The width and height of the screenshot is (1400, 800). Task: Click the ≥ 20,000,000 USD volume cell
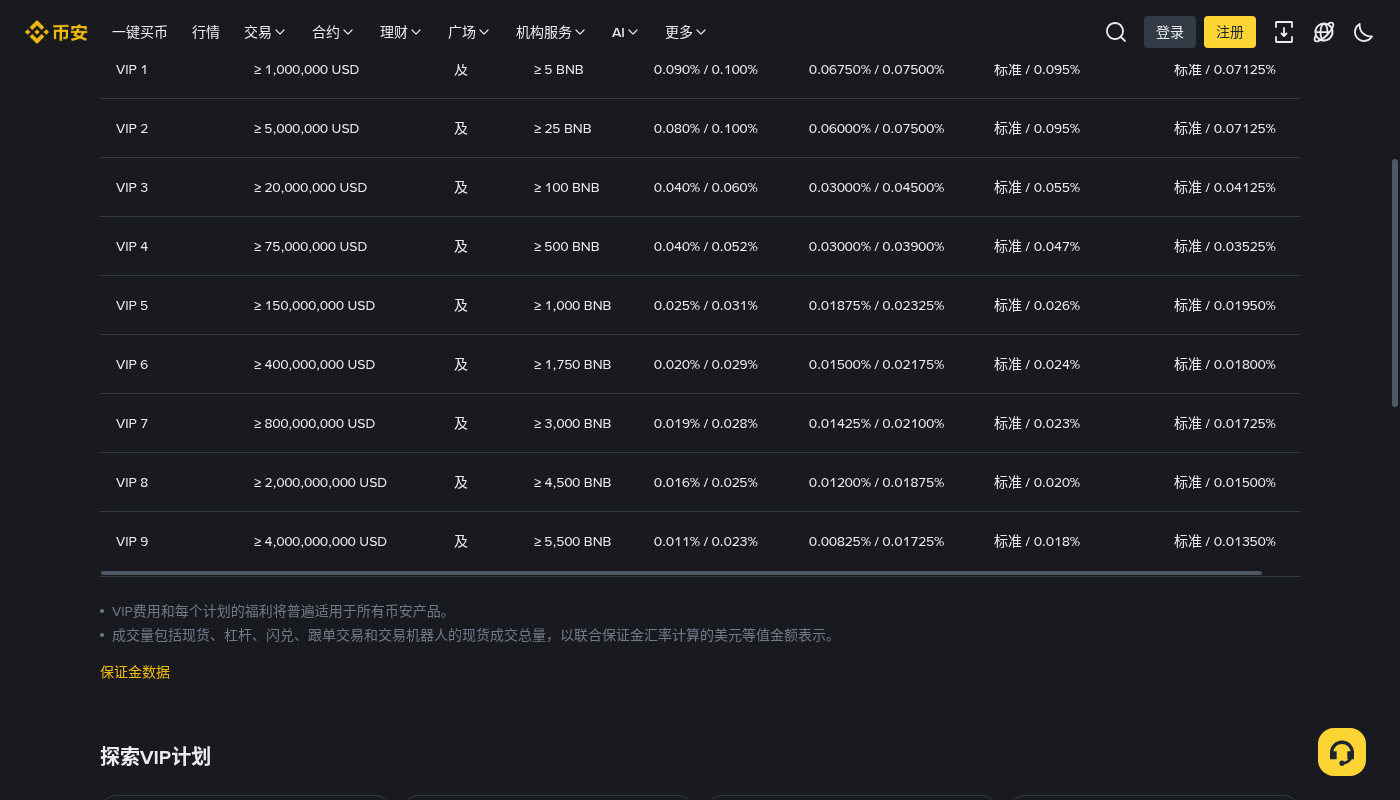pos(311,187)
